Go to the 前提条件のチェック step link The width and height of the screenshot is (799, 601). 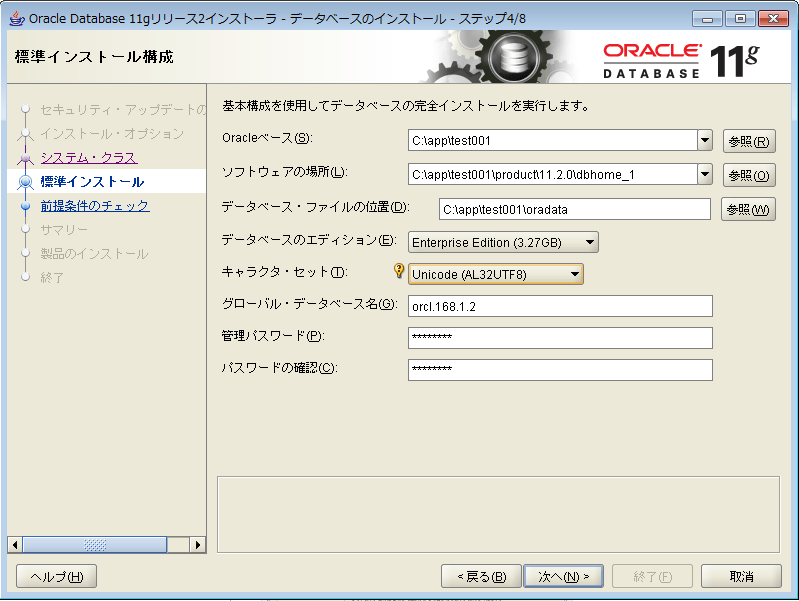tap(95, 205)
